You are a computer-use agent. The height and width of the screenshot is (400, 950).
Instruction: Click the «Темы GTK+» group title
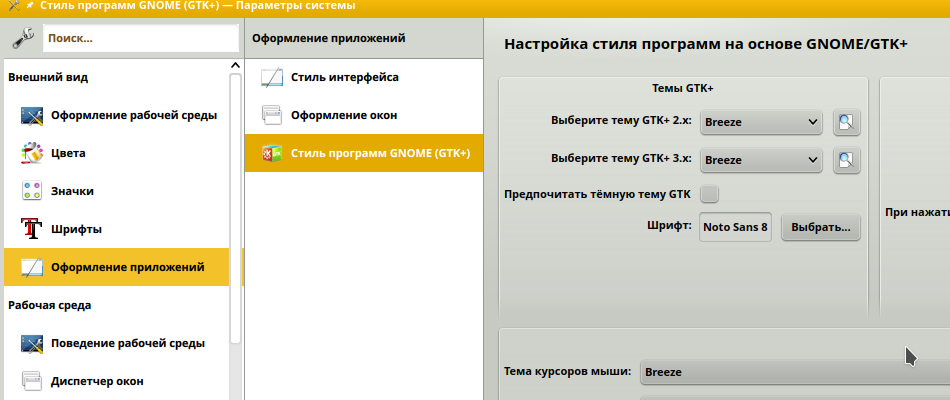click(x=683, y=88)
